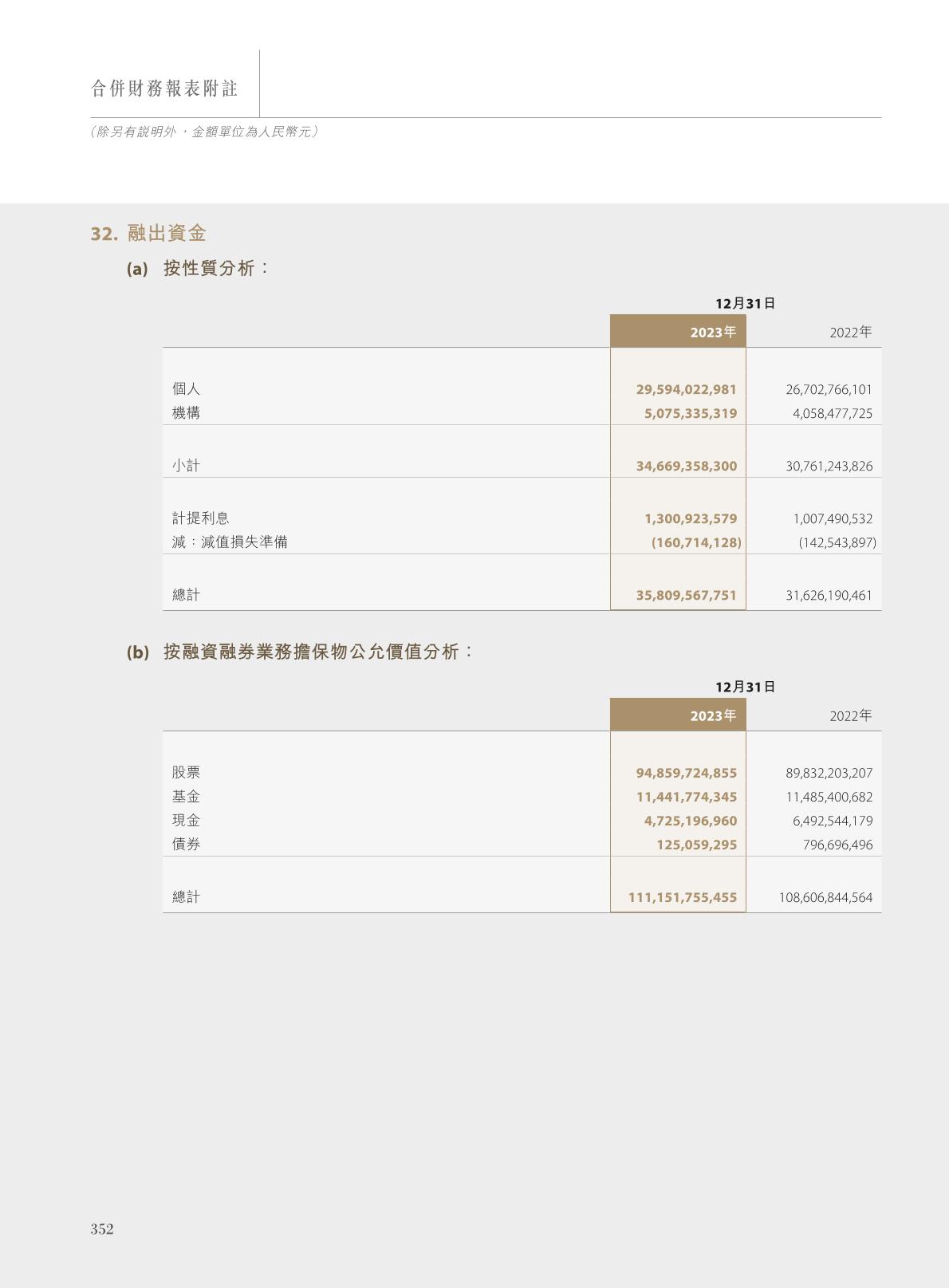Click section heading 32. 融出資金
The height and width of the screenshot is (1288, 949).
[x=148, y=234]
